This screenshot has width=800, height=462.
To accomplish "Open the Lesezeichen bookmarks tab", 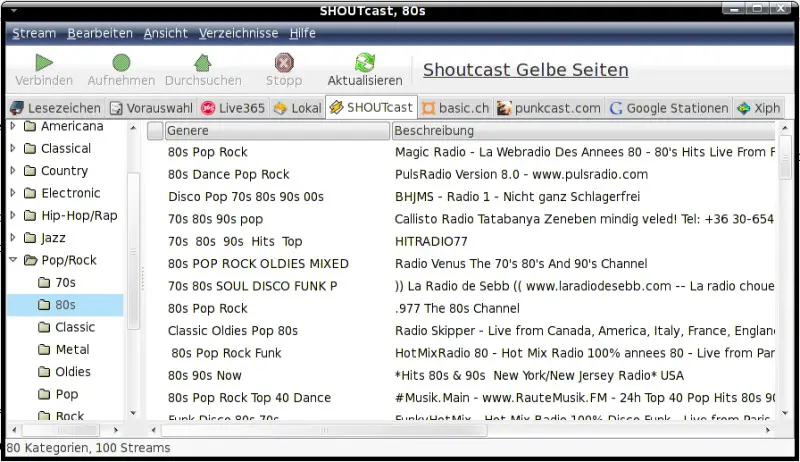I will click(x=56, y=108).
